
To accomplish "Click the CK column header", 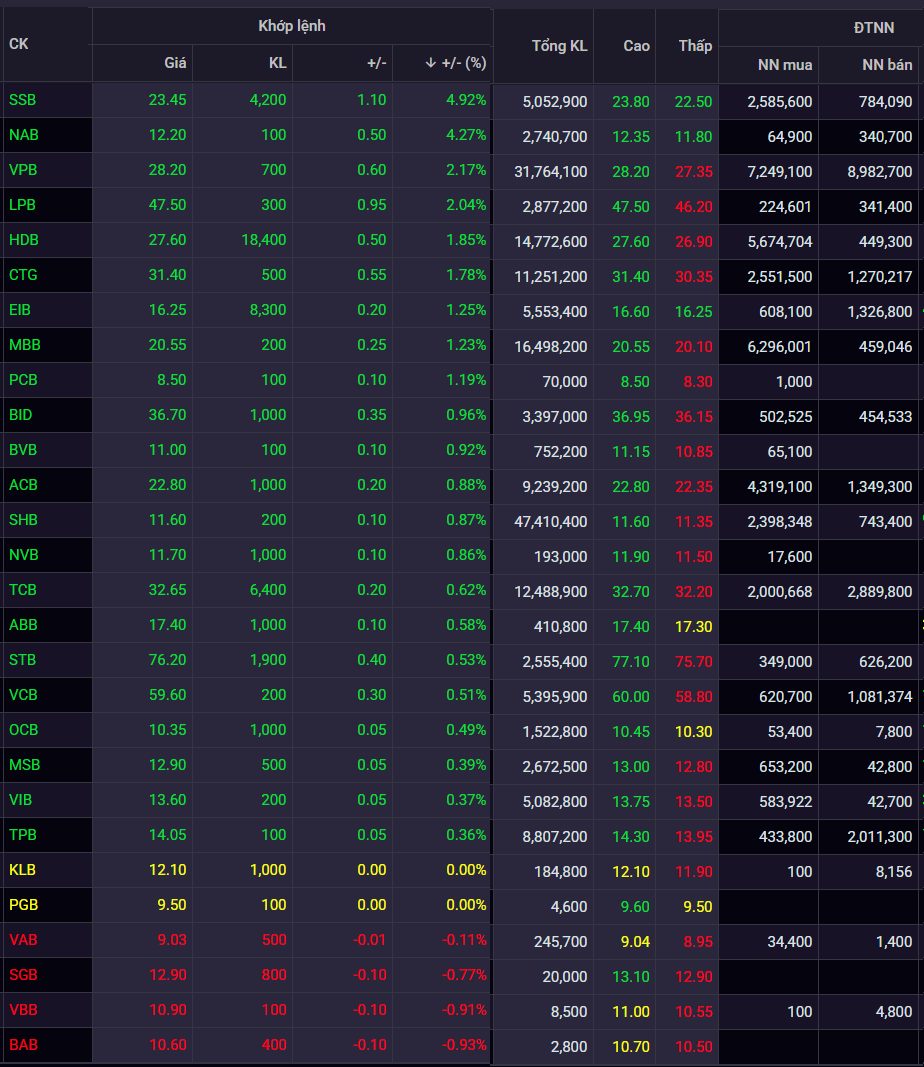I will click(x=19, y=44).
